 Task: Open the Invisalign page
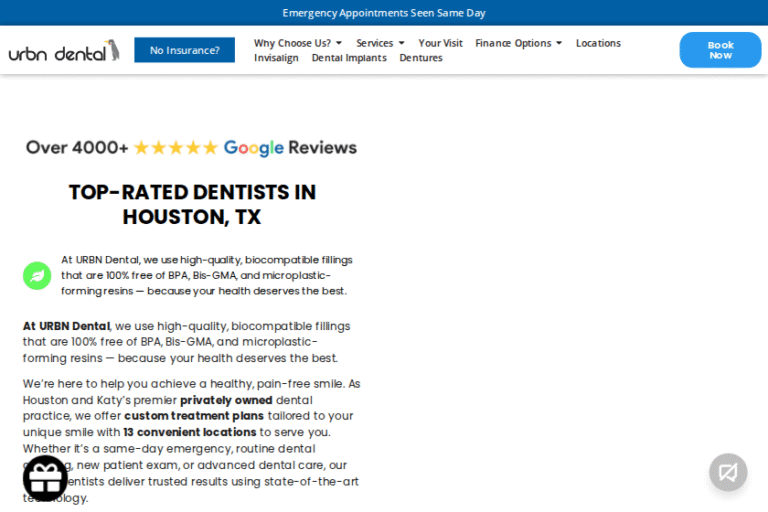[x=276, y=58]
